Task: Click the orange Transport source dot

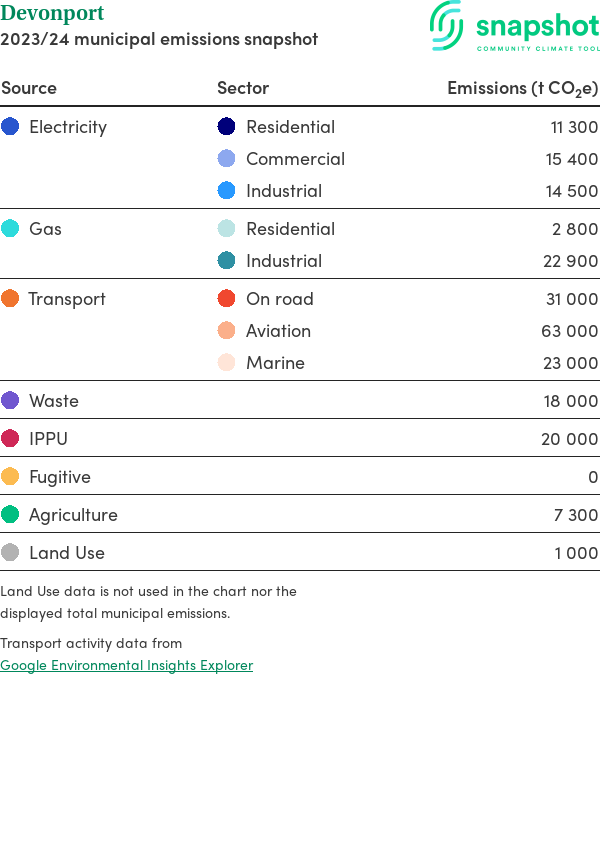Action: tap(10, 299)
